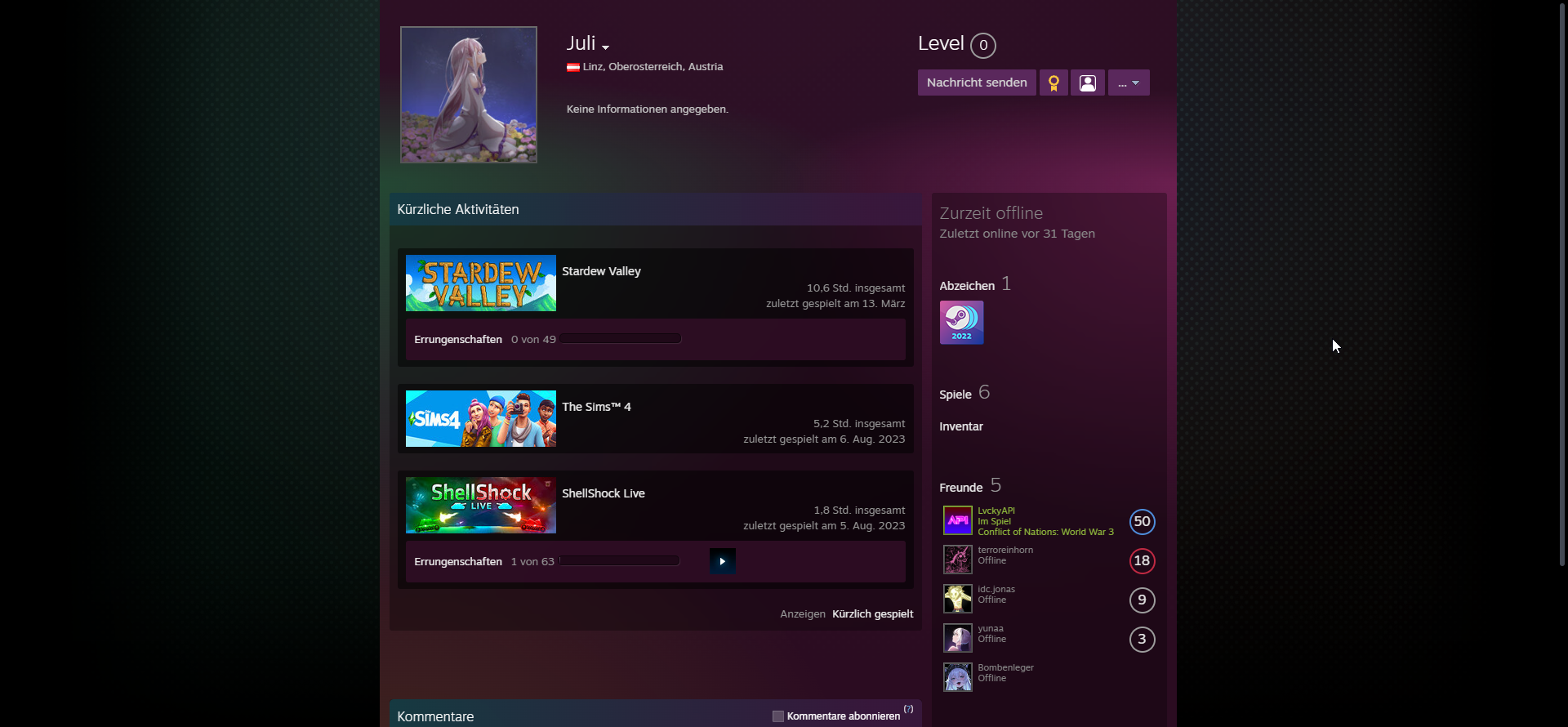The height and width of the screenshot is (727, 1568).
Task: Open the more options '...' dropdown
Action: [1128, 83]
